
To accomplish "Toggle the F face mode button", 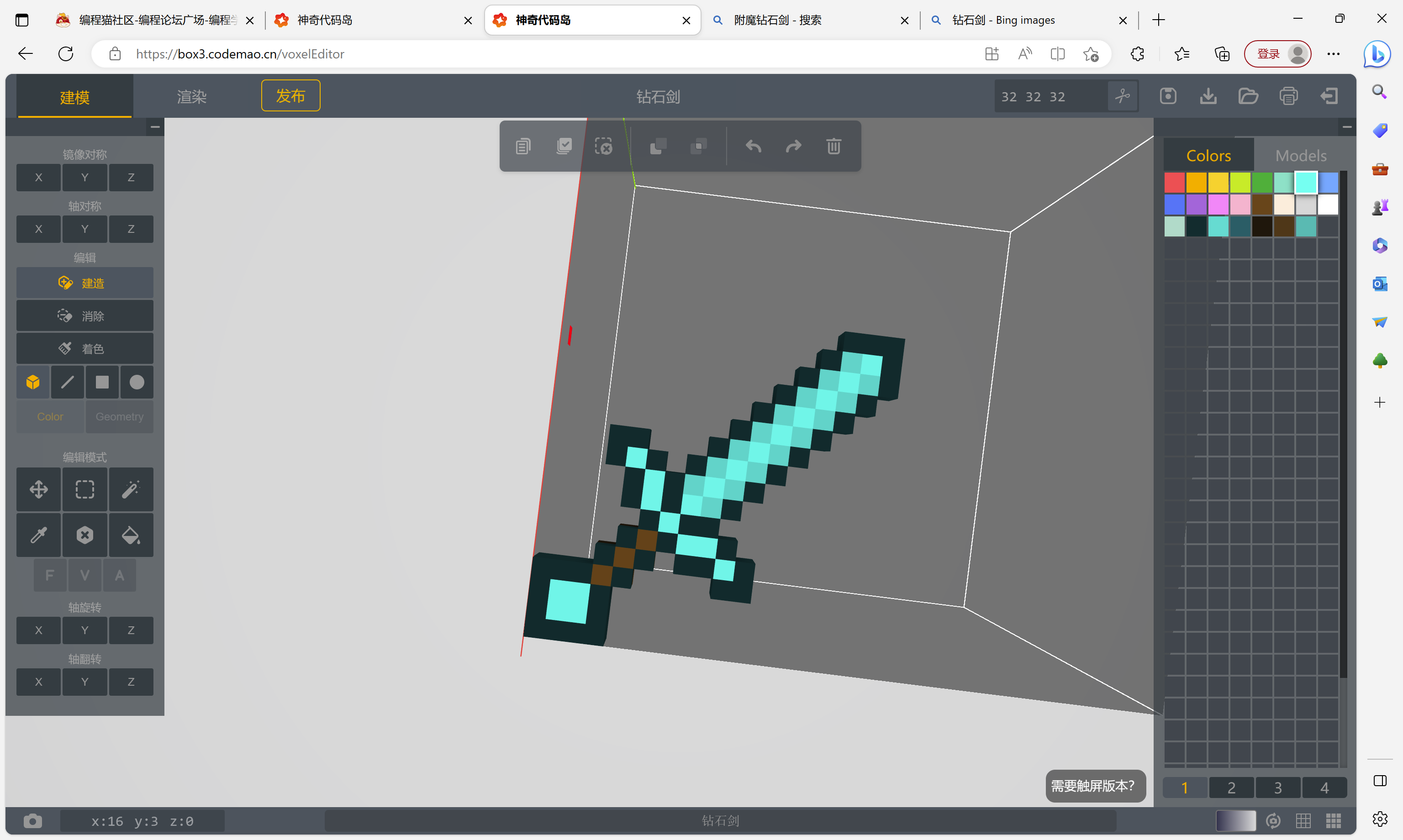I will pyautogui.click(x=50, y=576).
